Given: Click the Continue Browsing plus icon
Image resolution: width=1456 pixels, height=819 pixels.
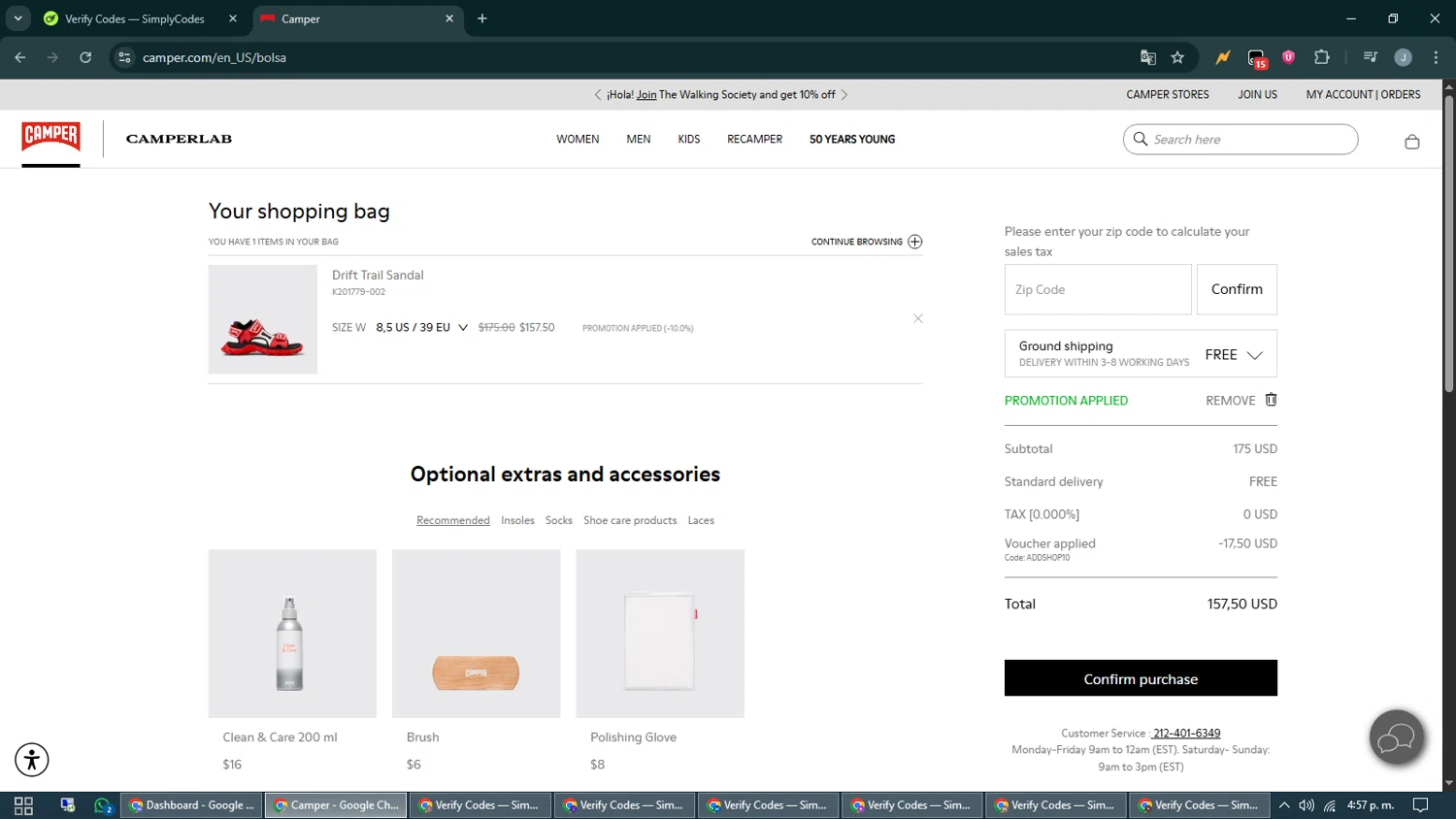Looking at the screenshot, I should tap(915, 242).
